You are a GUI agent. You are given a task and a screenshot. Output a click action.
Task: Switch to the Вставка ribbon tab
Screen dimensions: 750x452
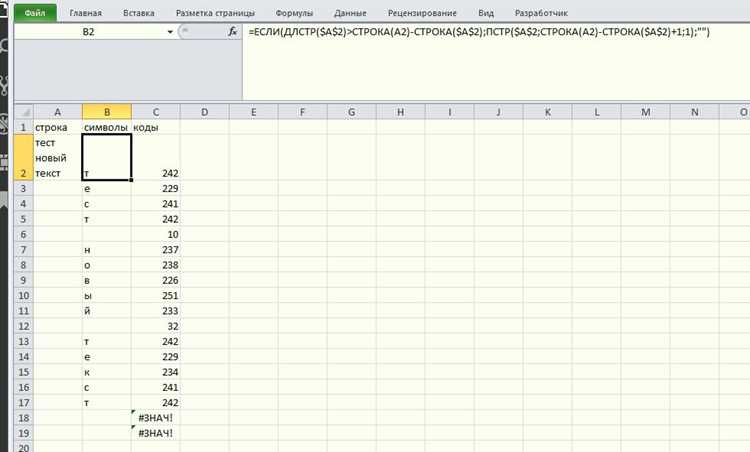point(139,13)
